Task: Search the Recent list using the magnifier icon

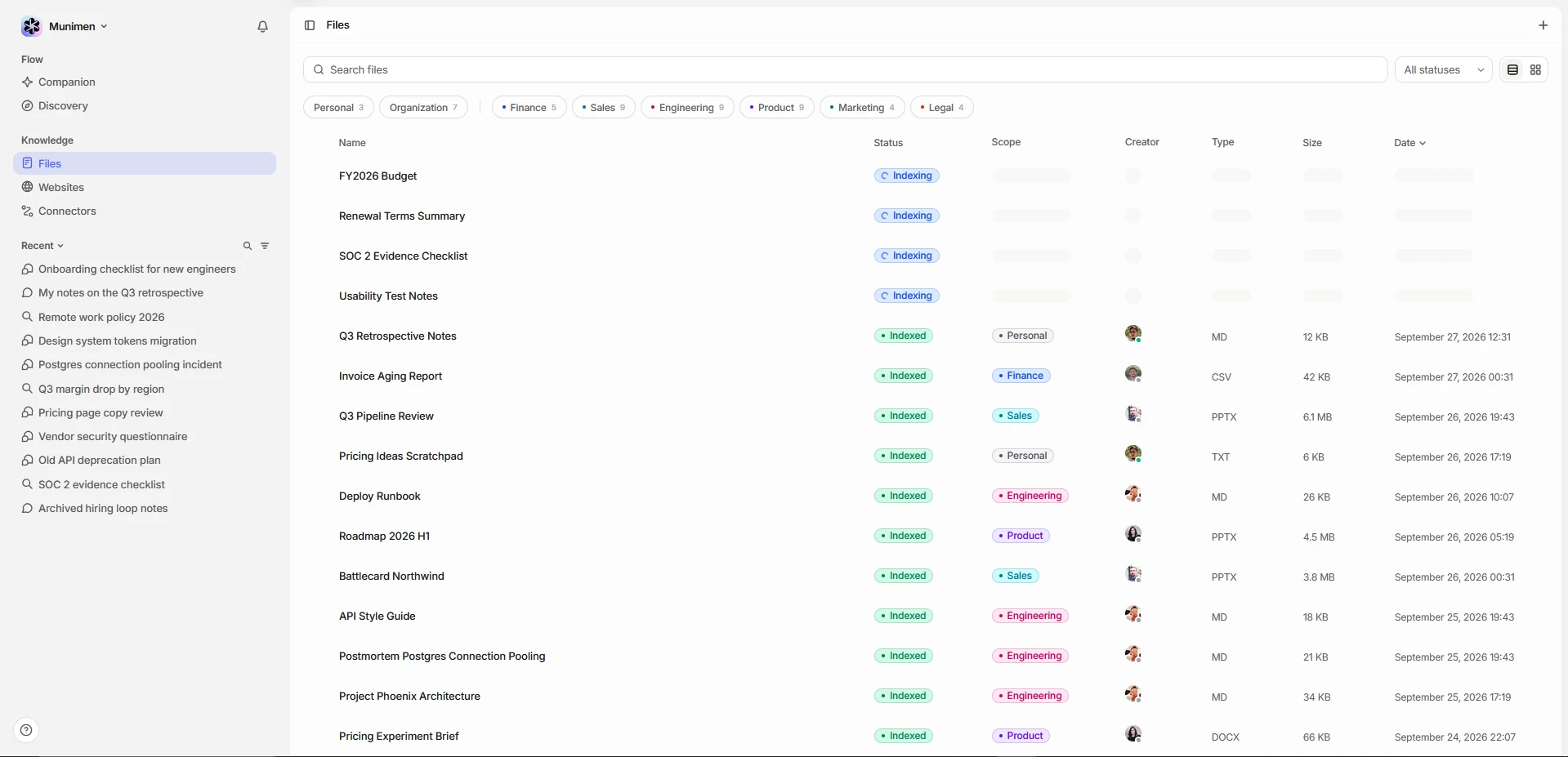Action: click(248, 246)
